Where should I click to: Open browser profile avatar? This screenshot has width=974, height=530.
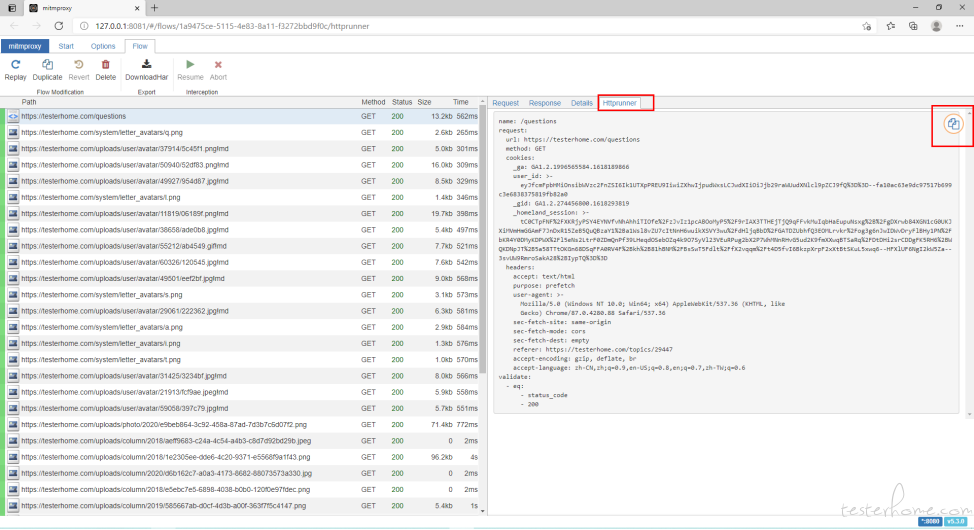pyautogui.click(x=936, y=26)
